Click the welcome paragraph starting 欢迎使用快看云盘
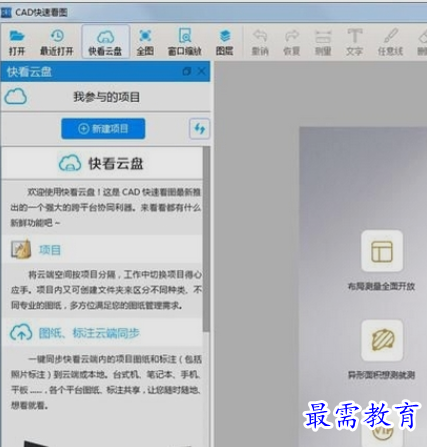The image size is (427, 447). pos(105,207)
